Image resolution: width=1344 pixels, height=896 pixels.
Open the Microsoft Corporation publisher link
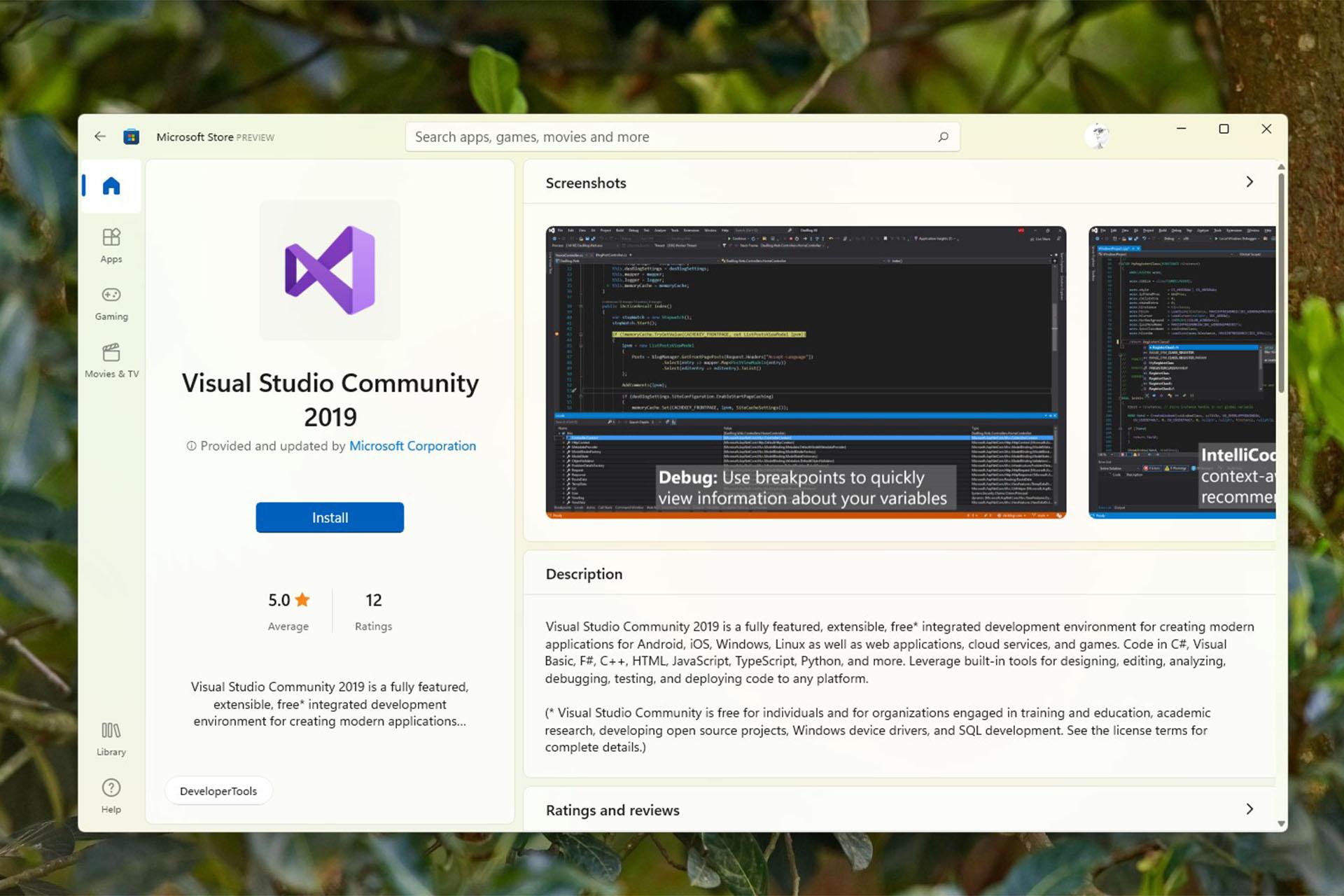point(412,446)
